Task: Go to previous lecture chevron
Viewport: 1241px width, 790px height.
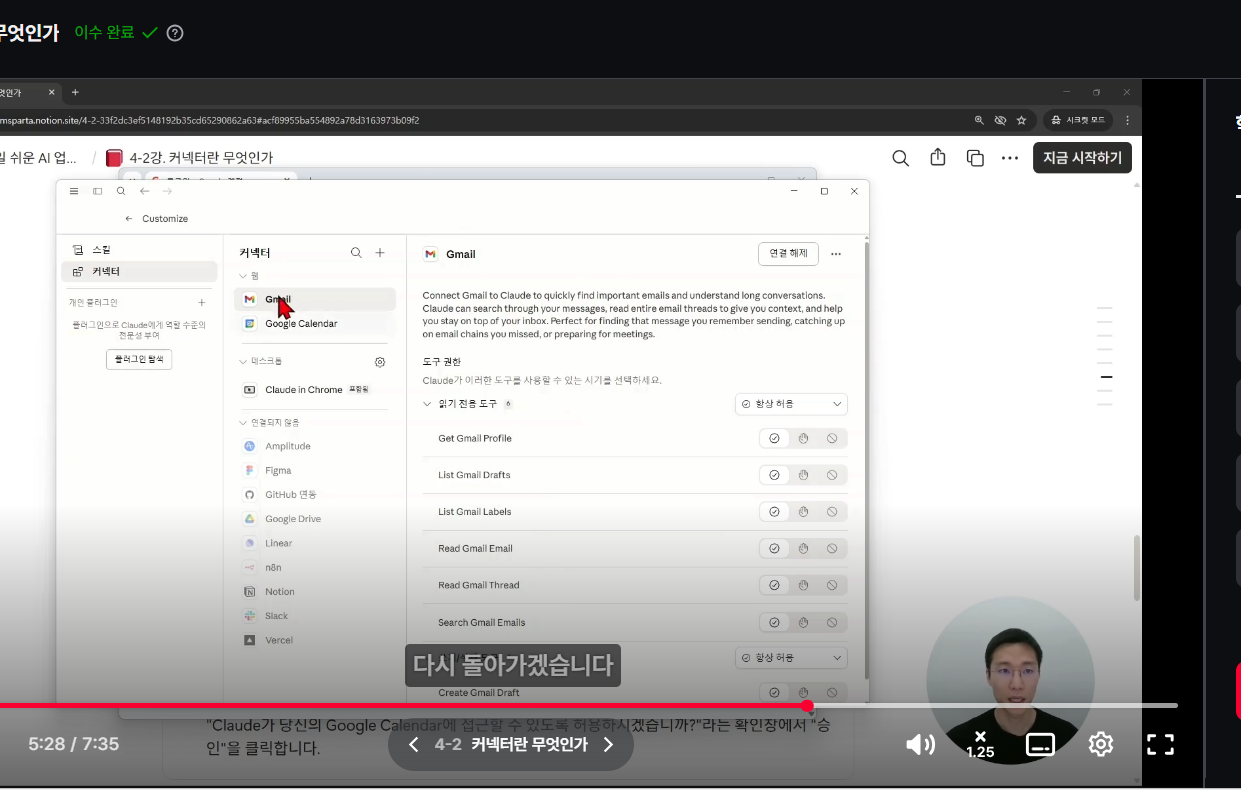Action: [414, 744]
